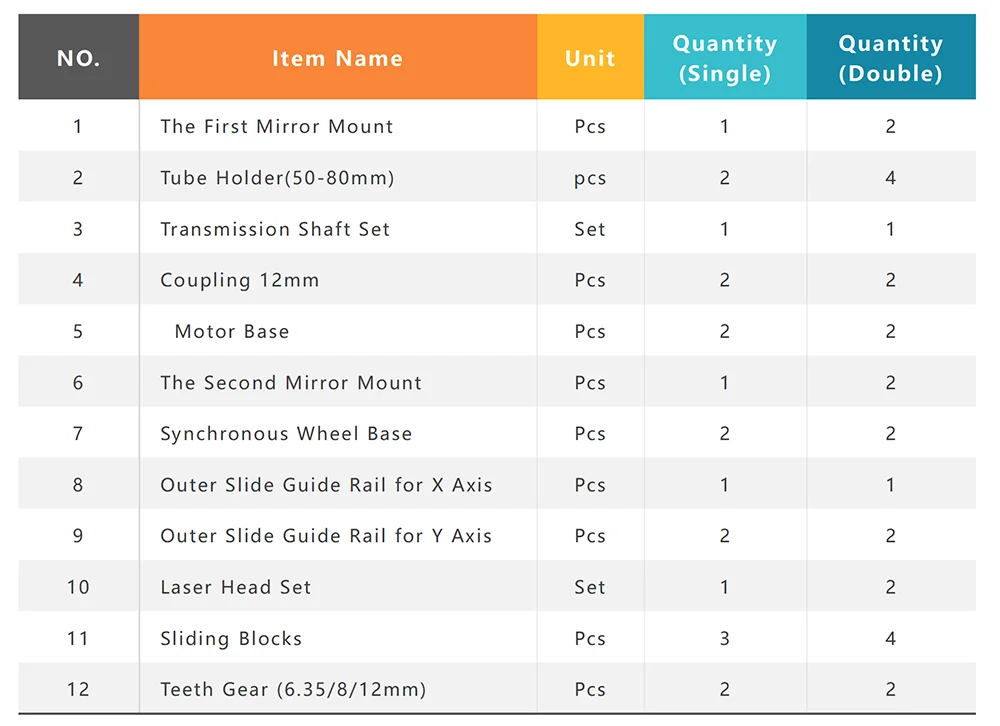
Task: Click the Coupling 12mm item name
Action: (x=240, y=280)
